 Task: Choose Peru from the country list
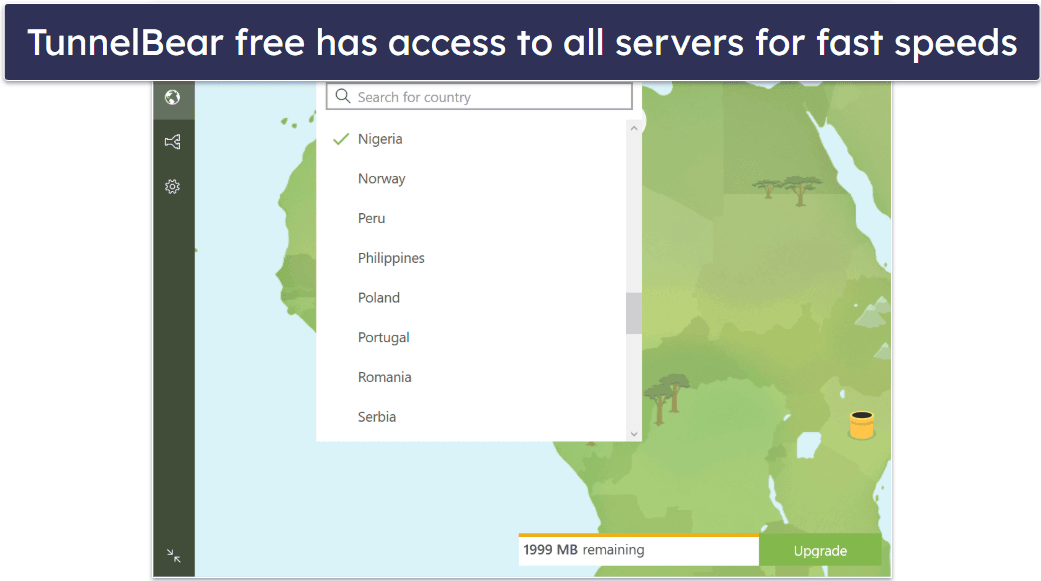pyautogui.click(x=471, y=218)
